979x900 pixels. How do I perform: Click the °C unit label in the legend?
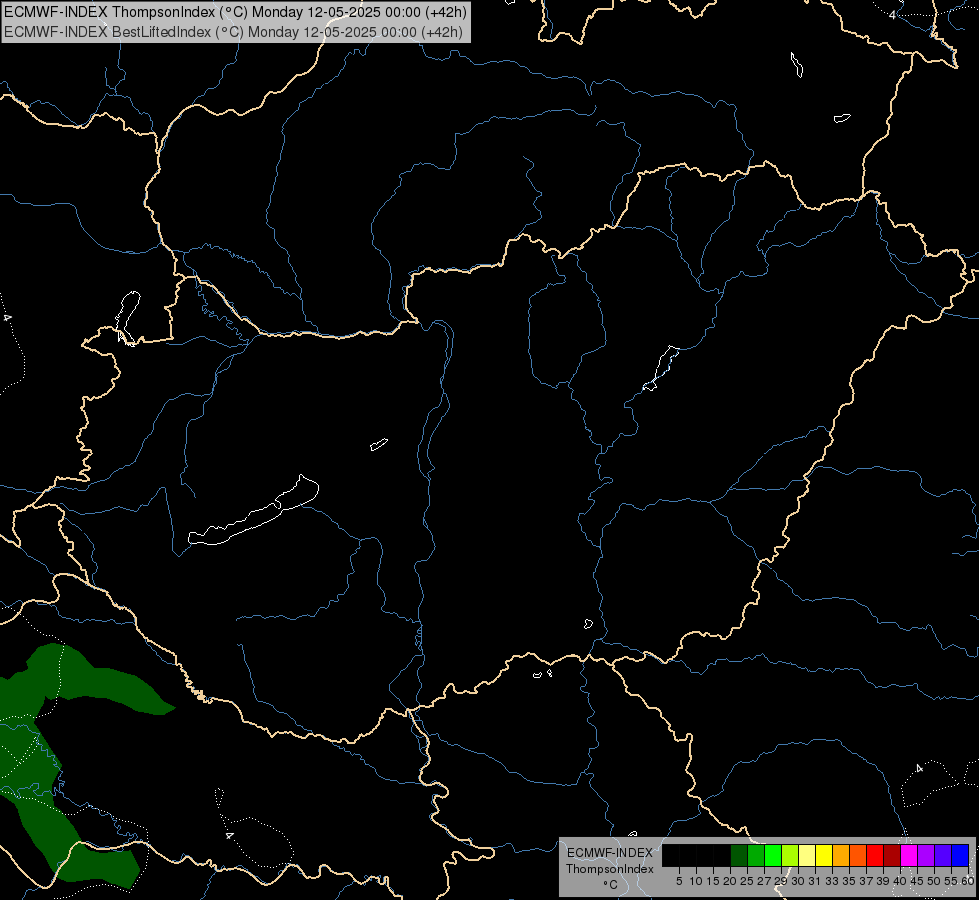(610, 884)
